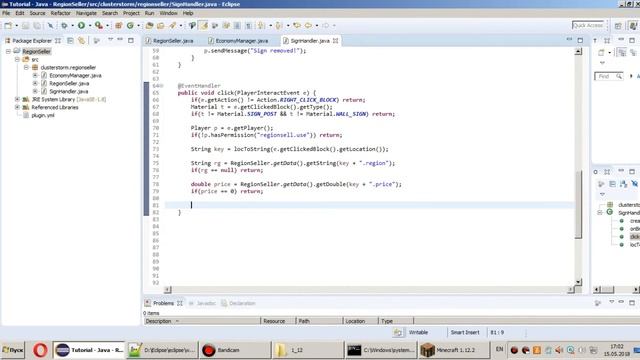Open the File menu

point(6,13)
